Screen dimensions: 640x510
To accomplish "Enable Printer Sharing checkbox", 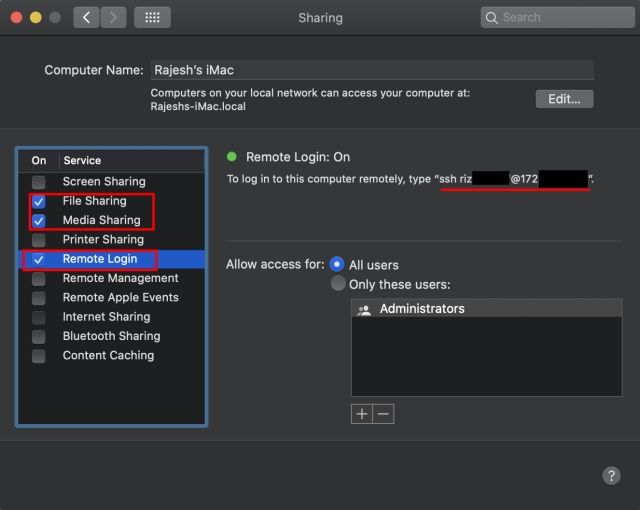I will point(39,240).
